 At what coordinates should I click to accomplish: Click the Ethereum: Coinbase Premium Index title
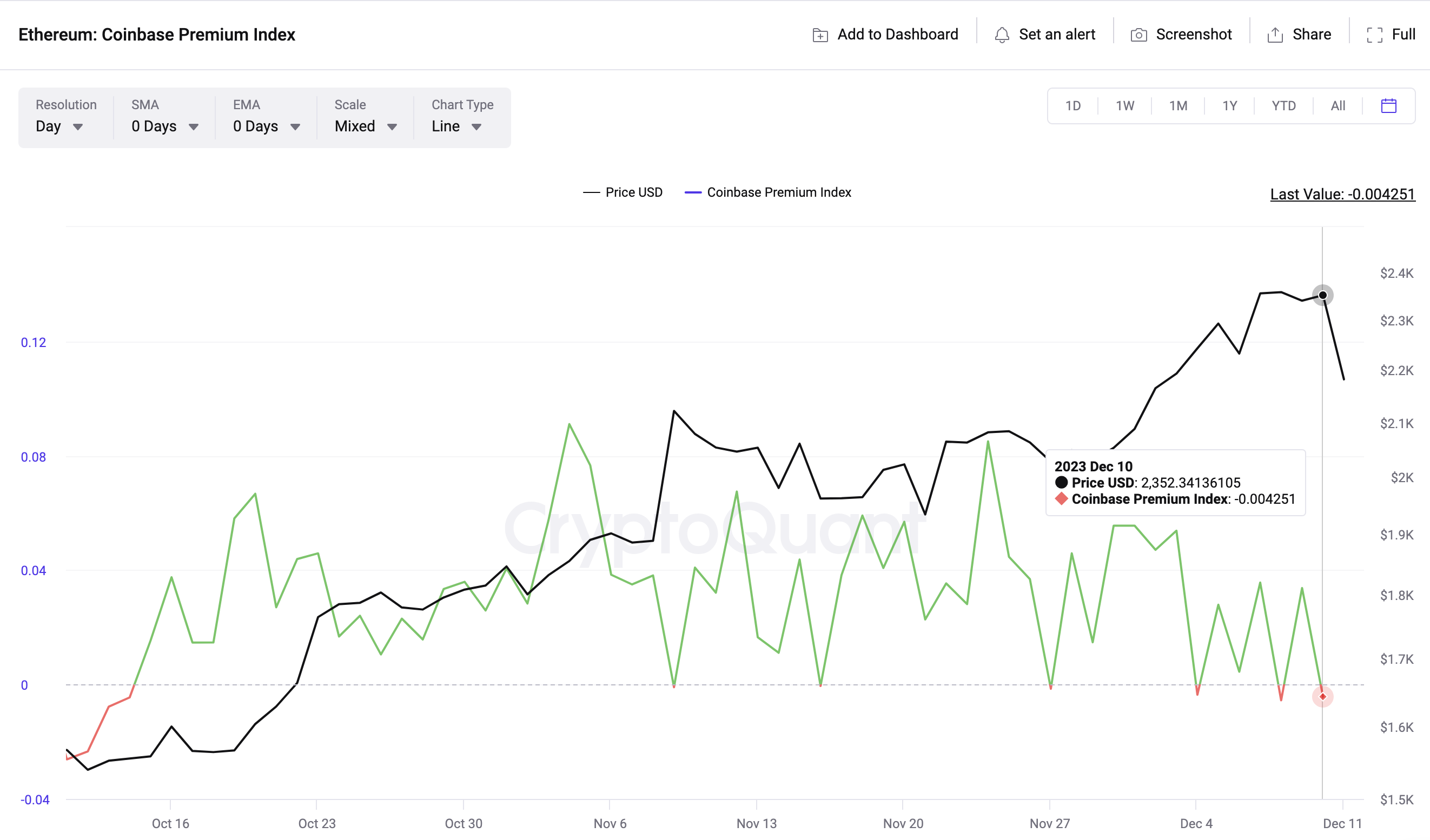pos(157,35)
